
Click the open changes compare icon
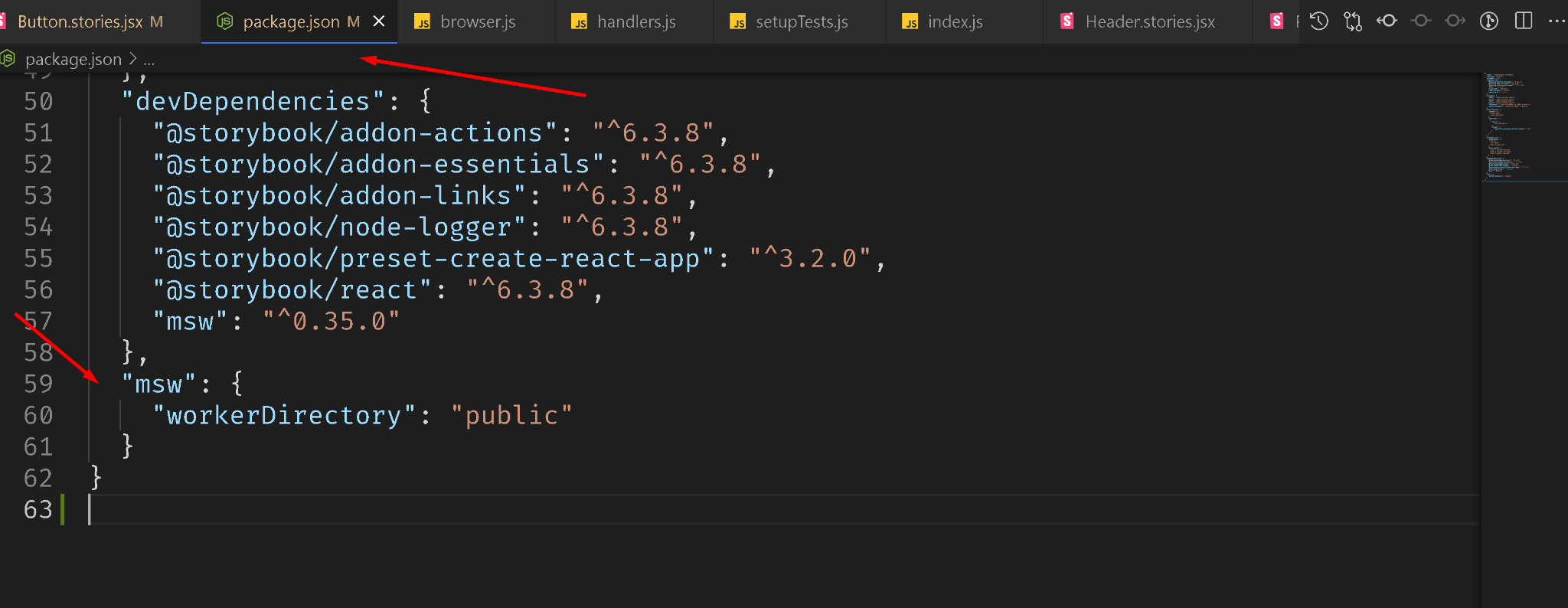point(1353,21)
